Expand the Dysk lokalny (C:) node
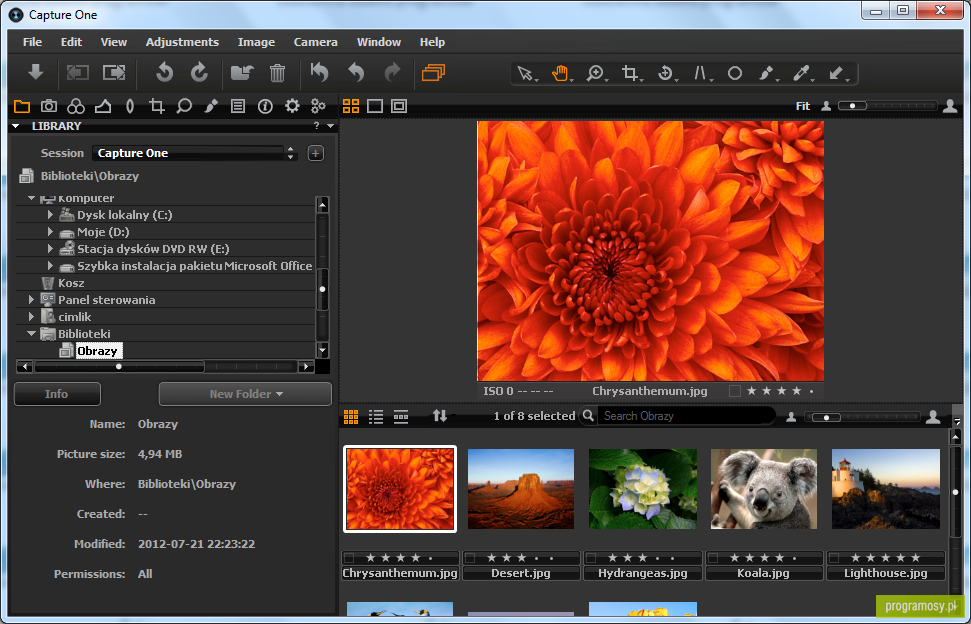The width and height of the screenshot is (971, 624). point(51,215)
